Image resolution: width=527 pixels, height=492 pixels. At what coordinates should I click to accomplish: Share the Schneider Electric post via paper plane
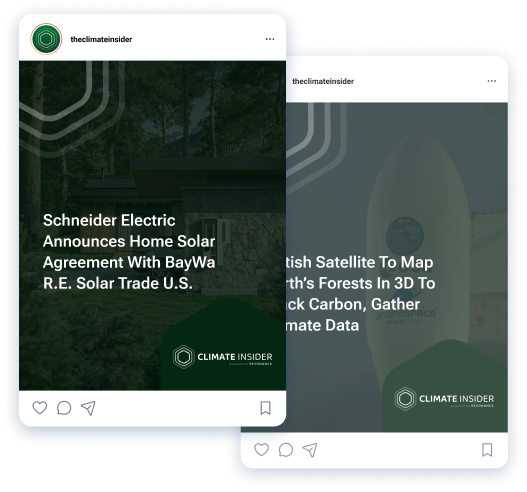tap(88, 408)
